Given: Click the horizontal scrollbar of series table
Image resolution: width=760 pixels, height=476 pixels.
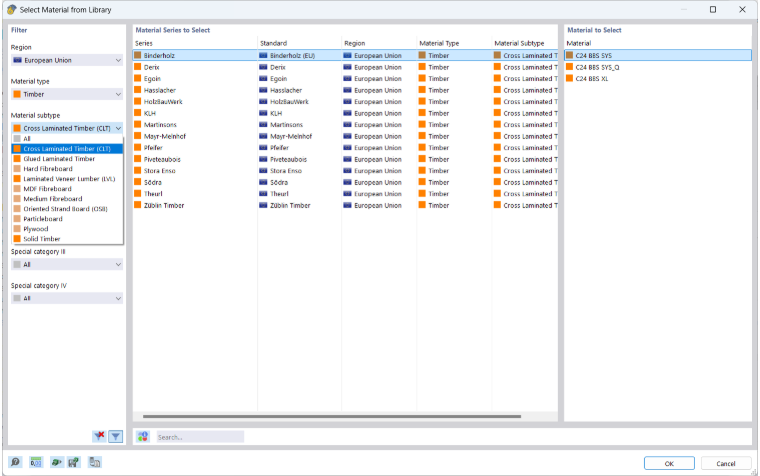Looking at the screenshot, I should pyautogui.click(x=332, y=416).
